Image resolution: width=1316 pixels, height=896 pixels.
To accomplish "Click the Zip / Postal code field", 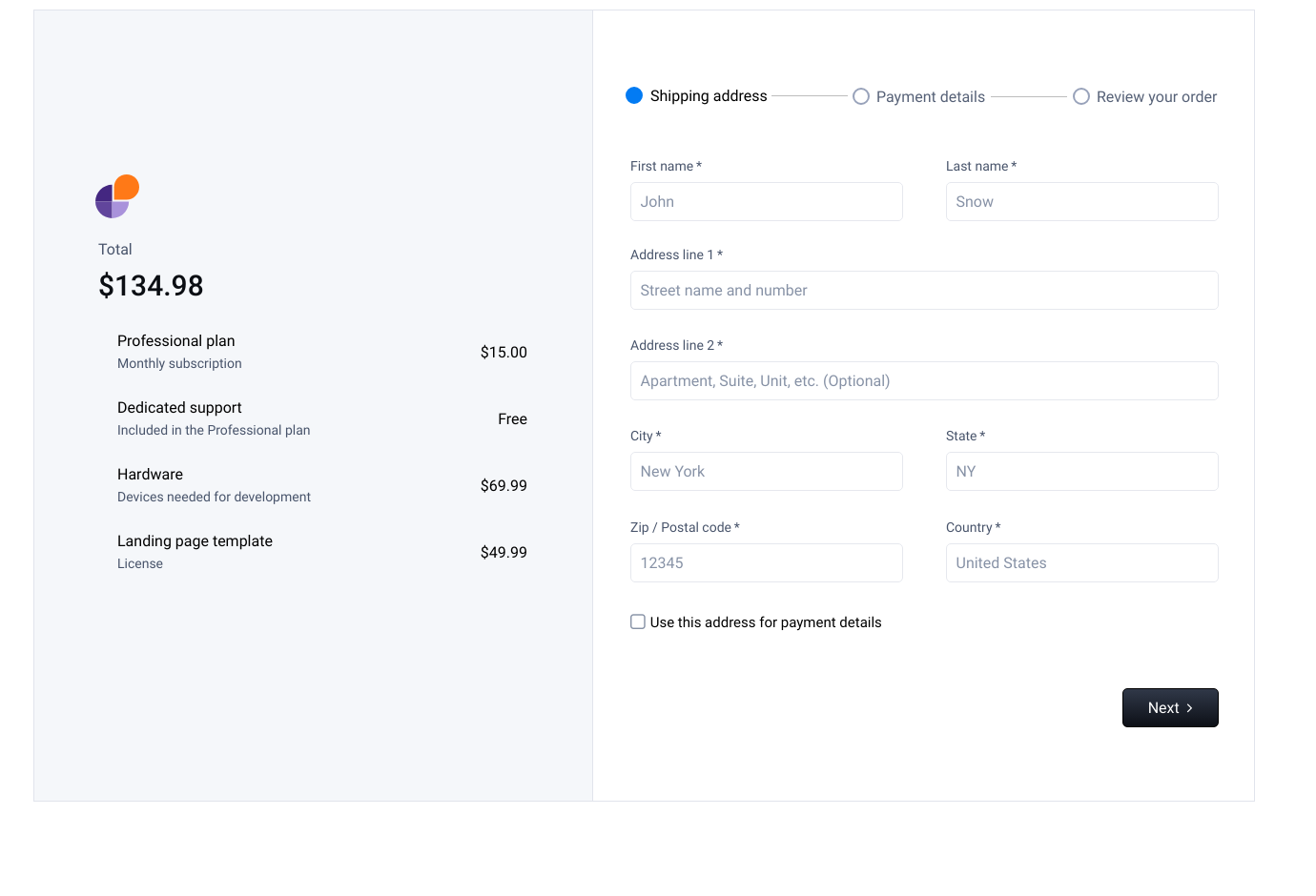I will tap(767, 562).
